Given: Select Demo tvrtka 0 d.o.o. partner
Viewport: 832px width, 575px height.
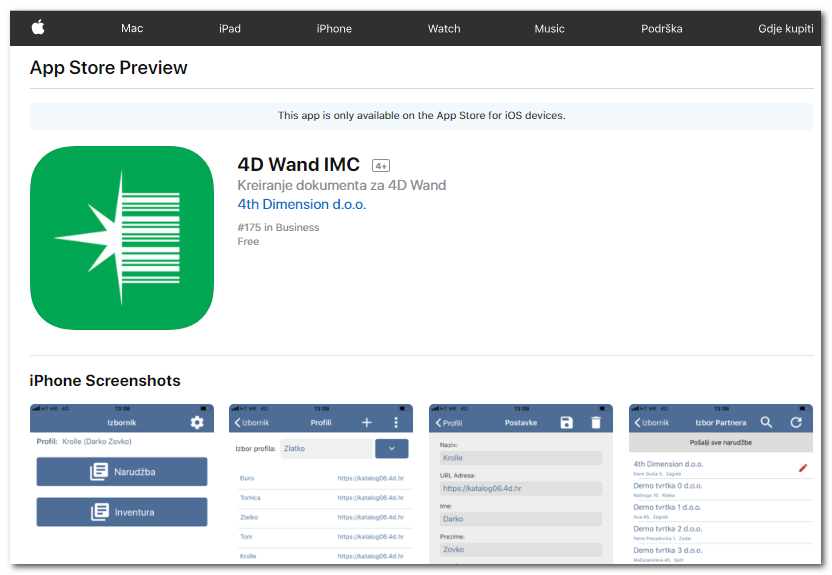Looking at the screenshot, I should click(x=722, y=489).
